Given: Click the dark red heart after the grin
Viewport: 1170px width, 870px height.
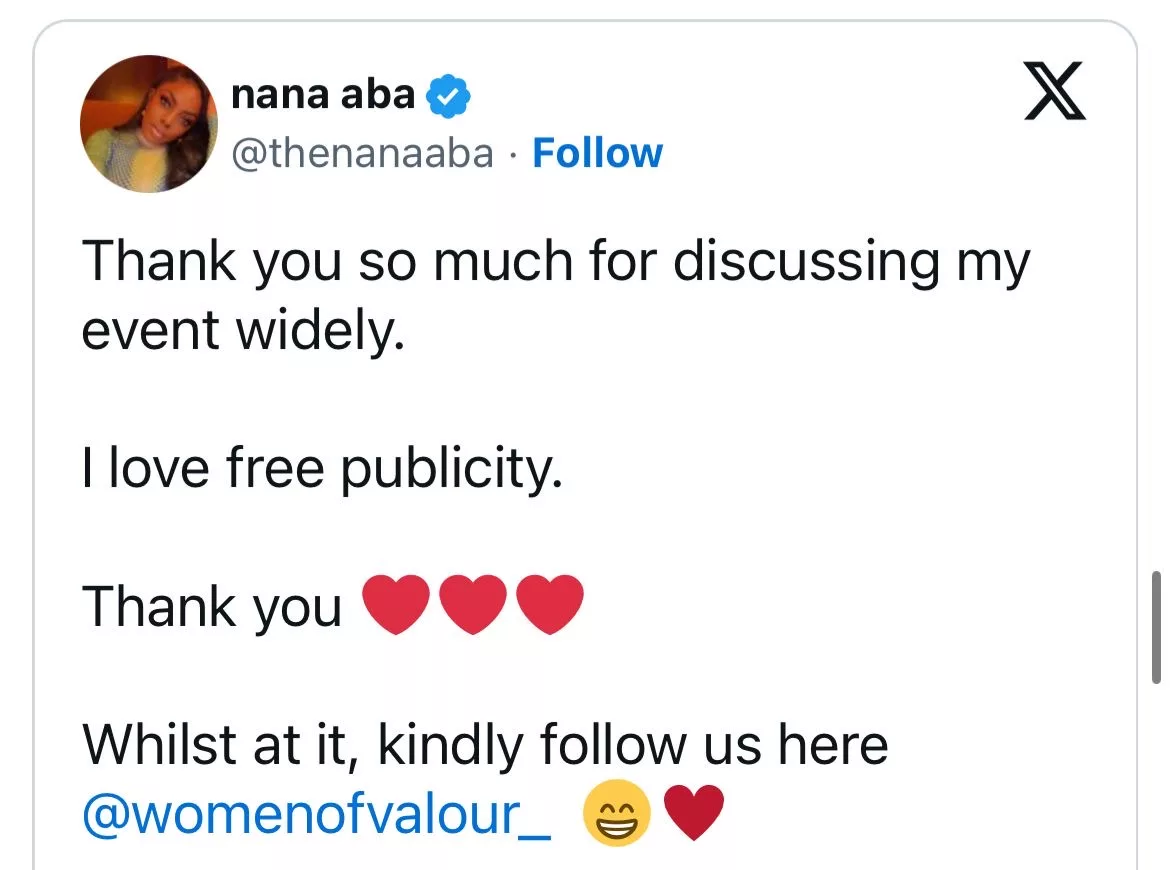Looking at the screenshot, I should (693, 814).
